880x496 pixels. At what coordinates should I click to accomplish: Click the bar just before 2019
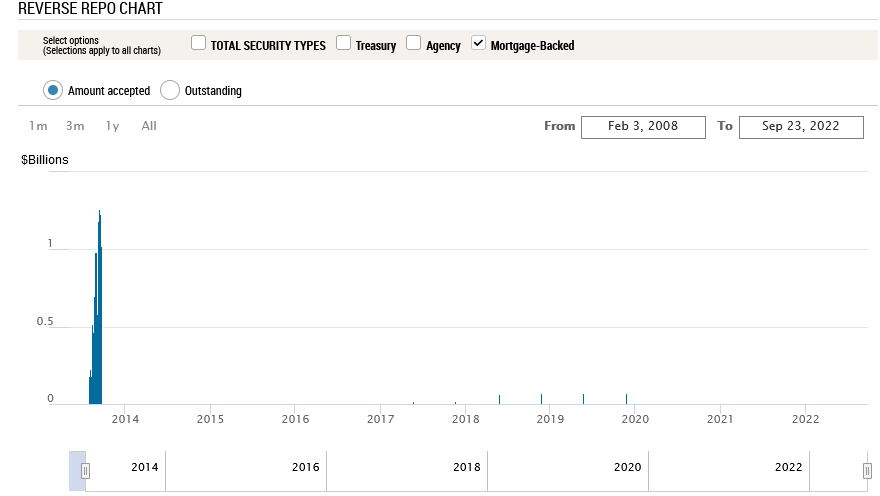pyautogui.click(x=542, y=399)
